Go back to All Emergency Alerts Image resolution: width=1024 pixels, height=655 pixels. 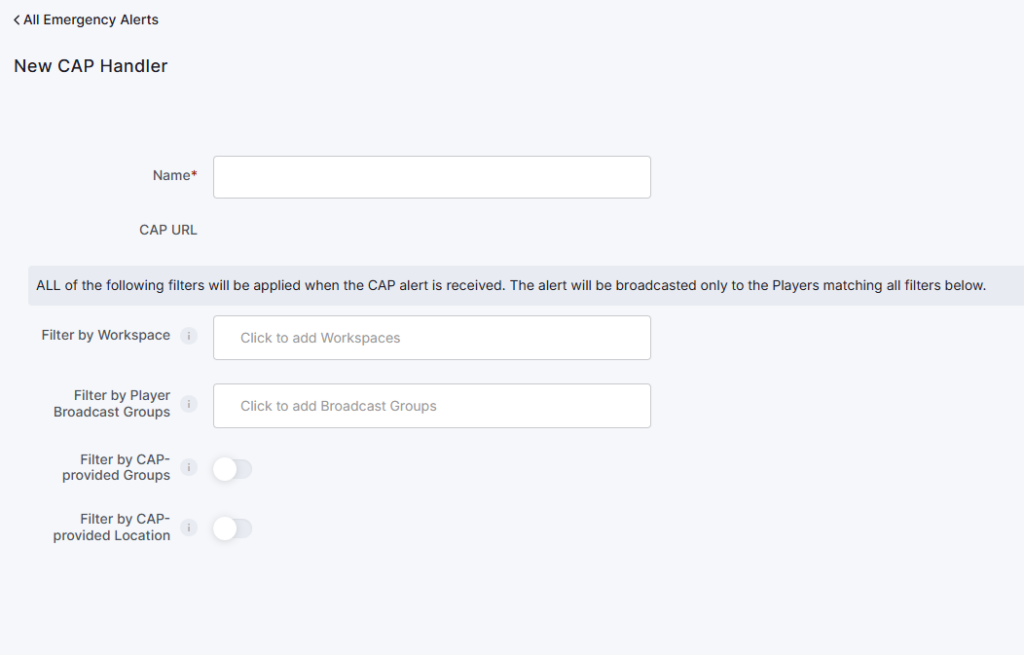(90, 20)
